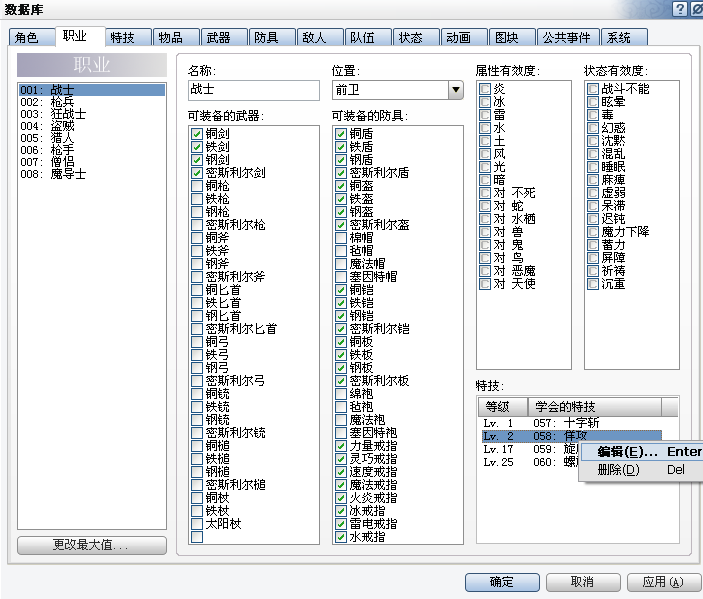Image resolution: width=703 pixels, height=599 pixels.
Task: Uncheck the 铜剑 weapon checkbox
Action: tap(197, 134)
